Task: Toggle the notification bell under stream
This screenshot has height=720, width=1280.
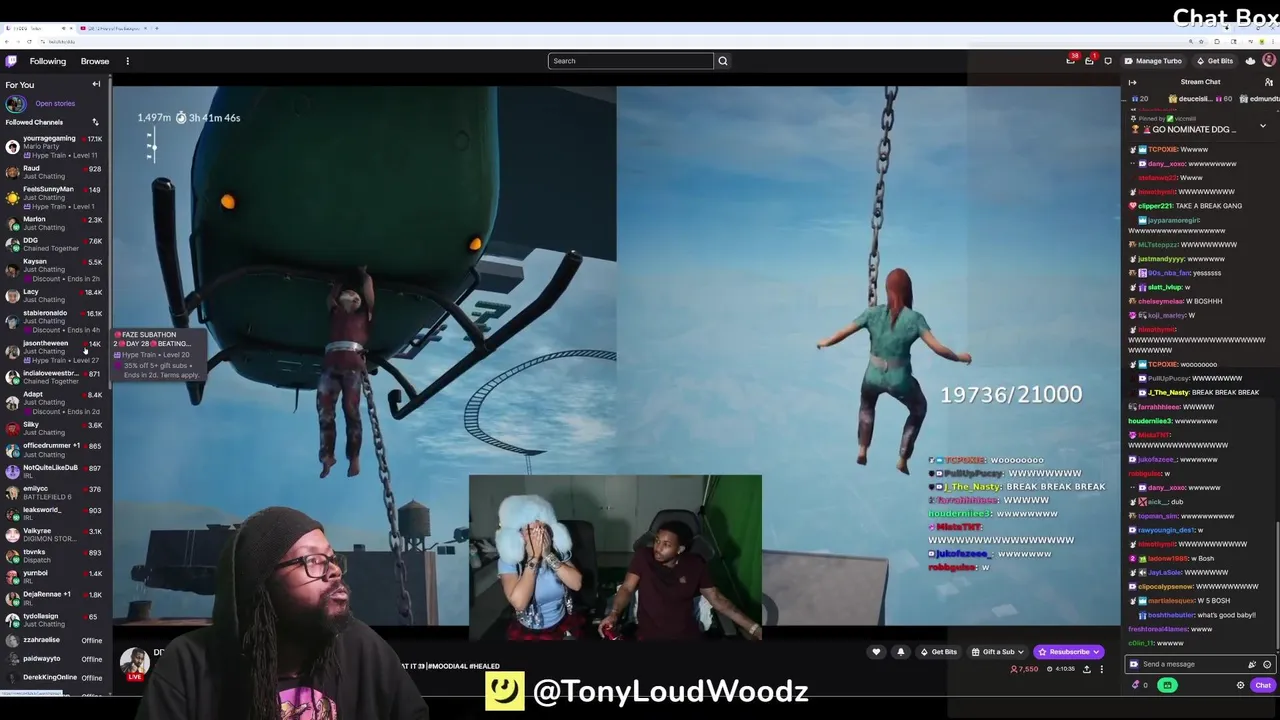Action: click(x=900, y=652)
